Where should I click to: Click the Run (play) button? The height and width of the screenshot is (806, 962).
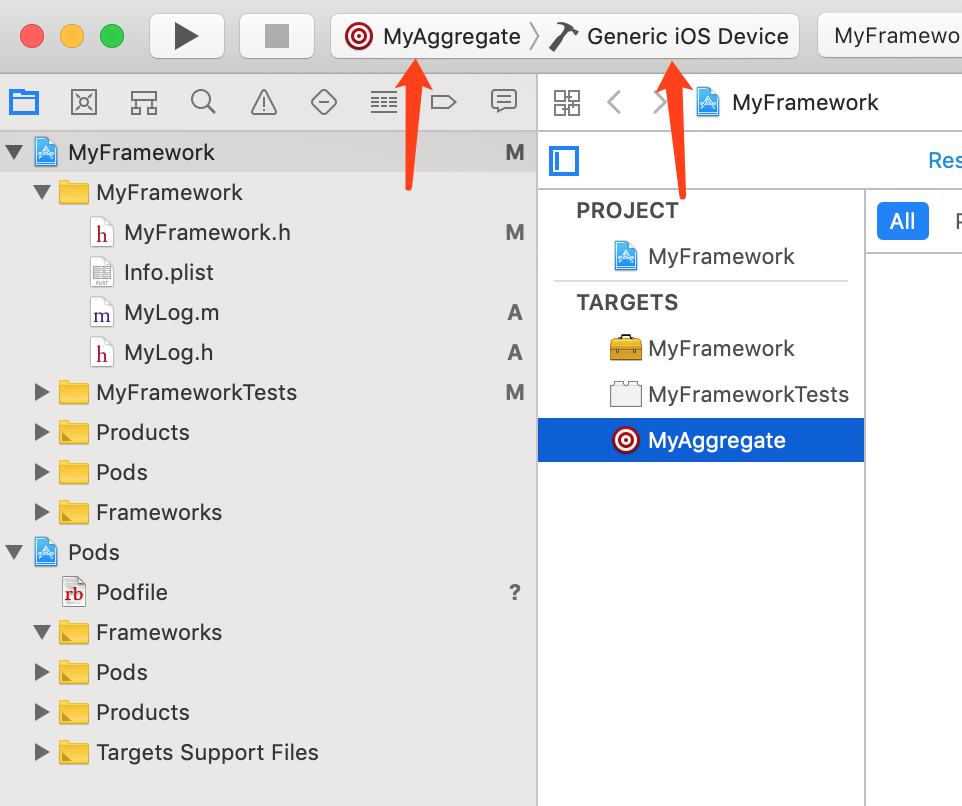186,37
